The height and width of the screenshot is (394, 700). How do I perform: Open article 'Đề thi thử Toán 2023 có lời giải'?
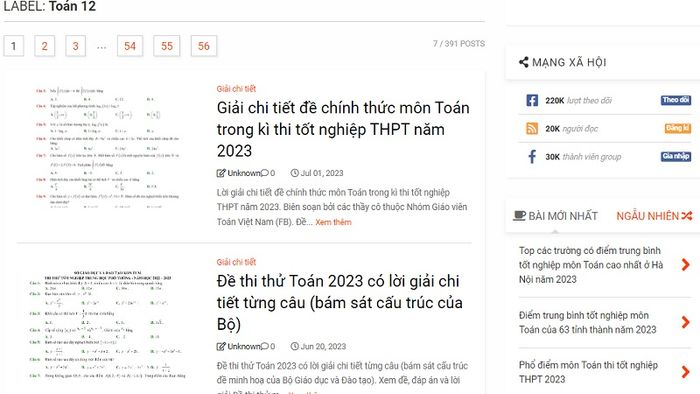(x=339, y=303)
